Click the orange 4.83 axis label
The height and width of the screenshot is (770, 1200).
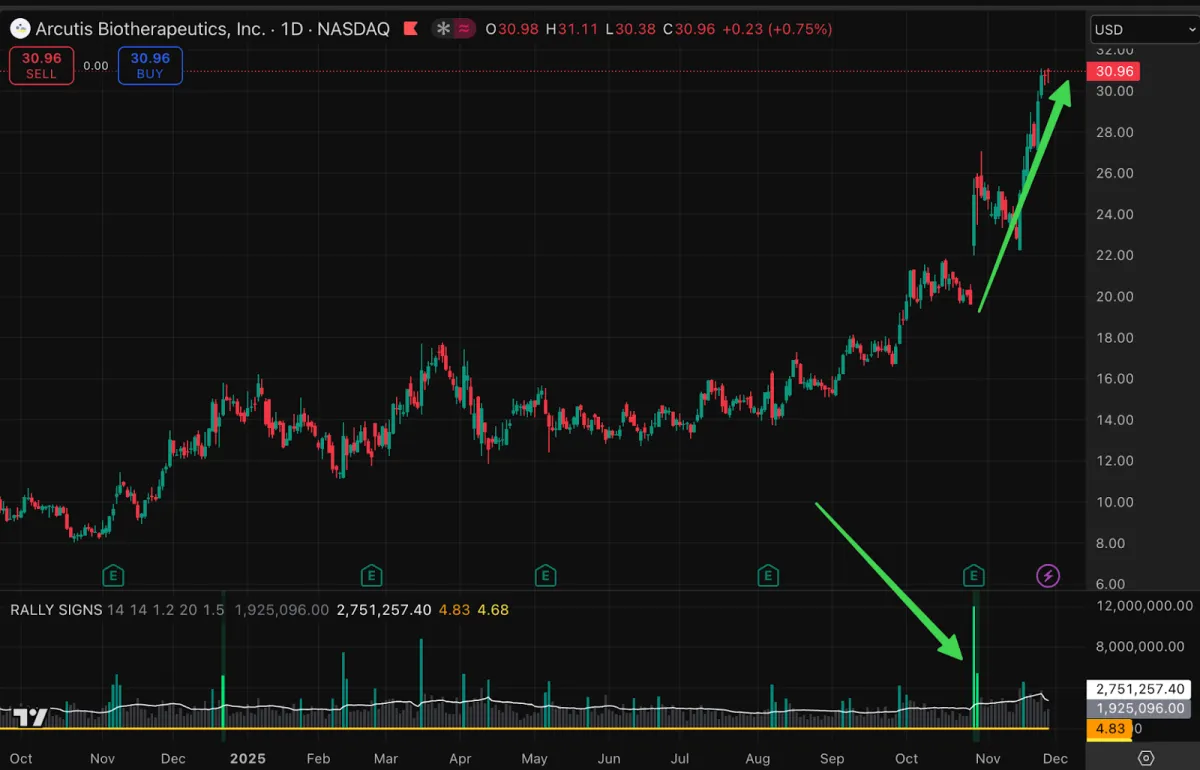1109,729
